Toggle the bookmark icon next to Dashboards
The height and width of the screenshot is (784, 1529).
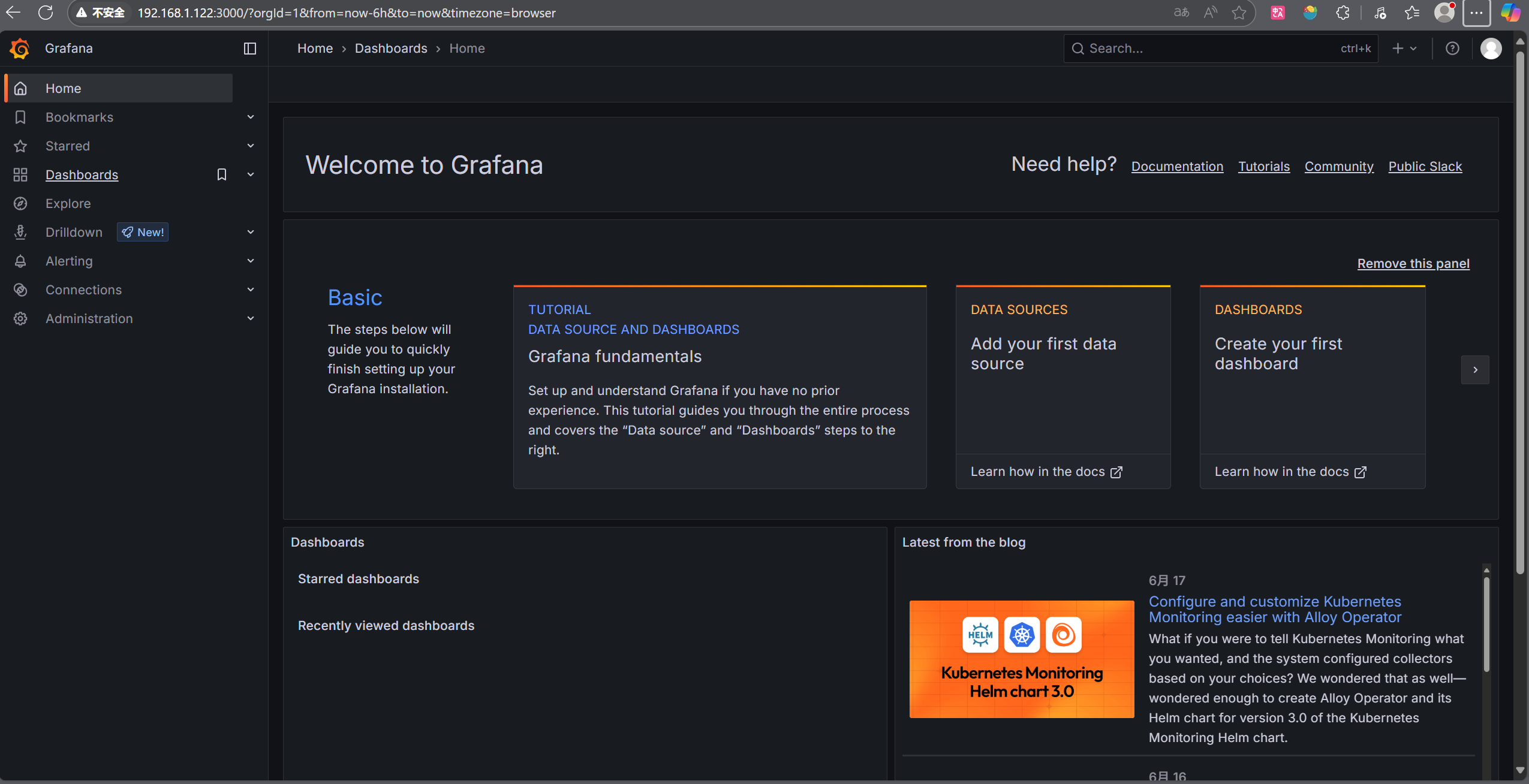coord(222,174)
